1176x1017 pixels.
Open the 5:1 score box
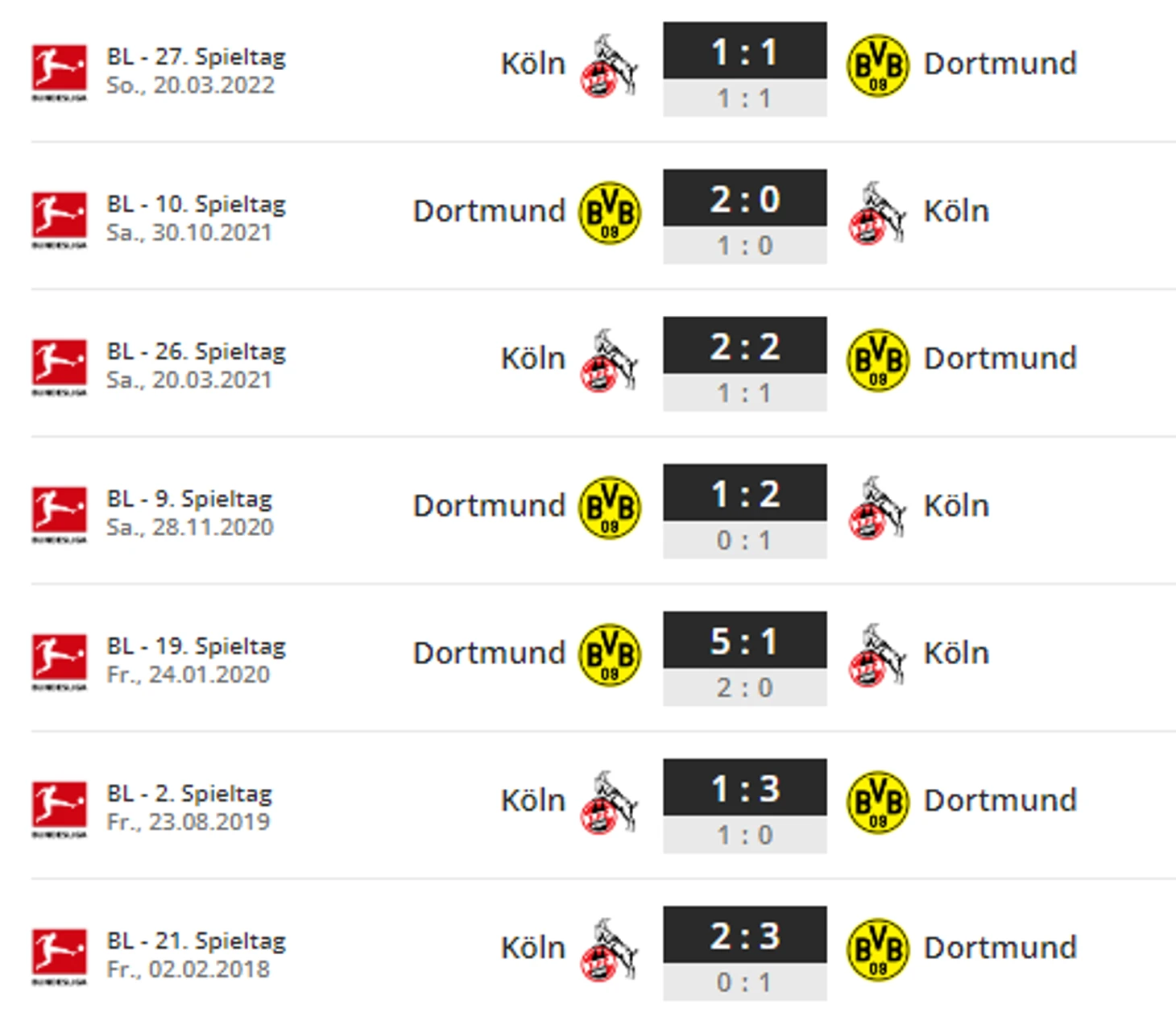click(744, 658)
